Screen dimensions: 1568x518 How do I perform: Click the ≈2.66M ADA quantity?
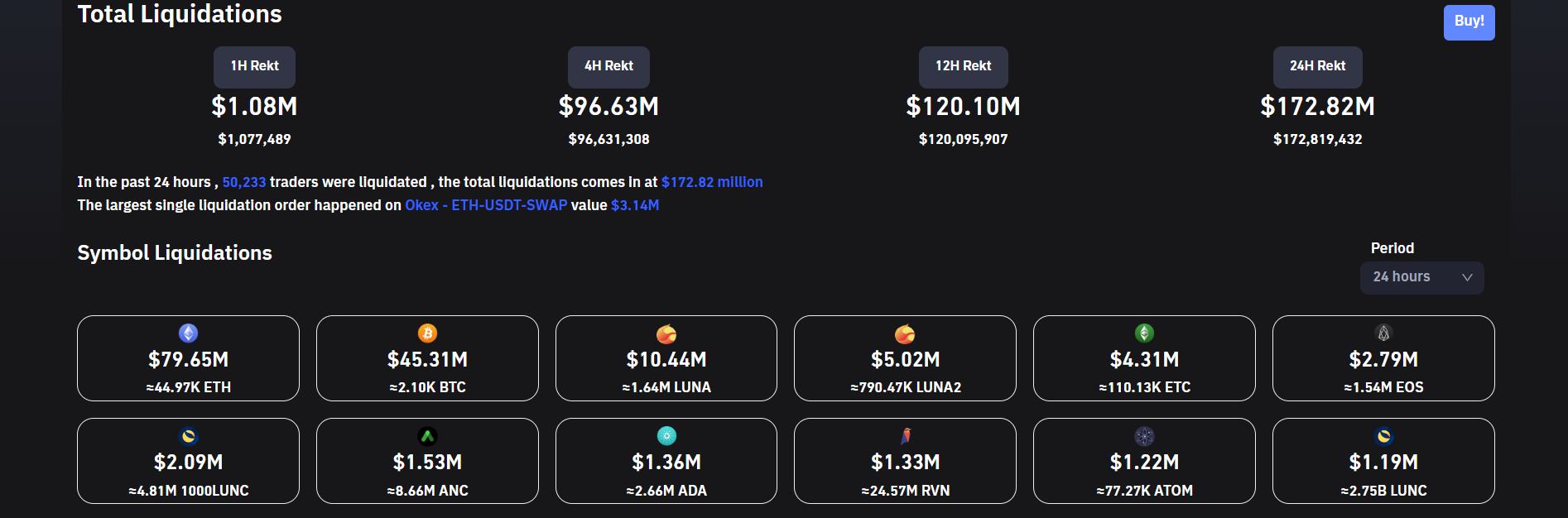point(666,491)
